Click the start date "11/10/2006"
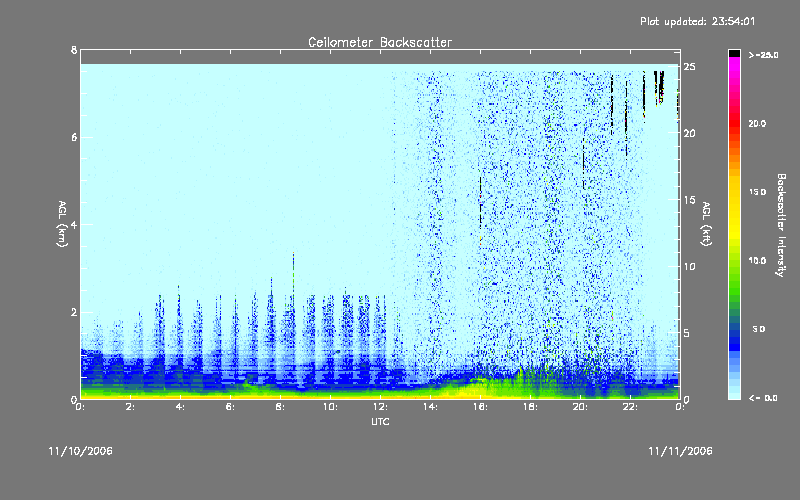Screen dimensions: 800x500 coord(81,451)
